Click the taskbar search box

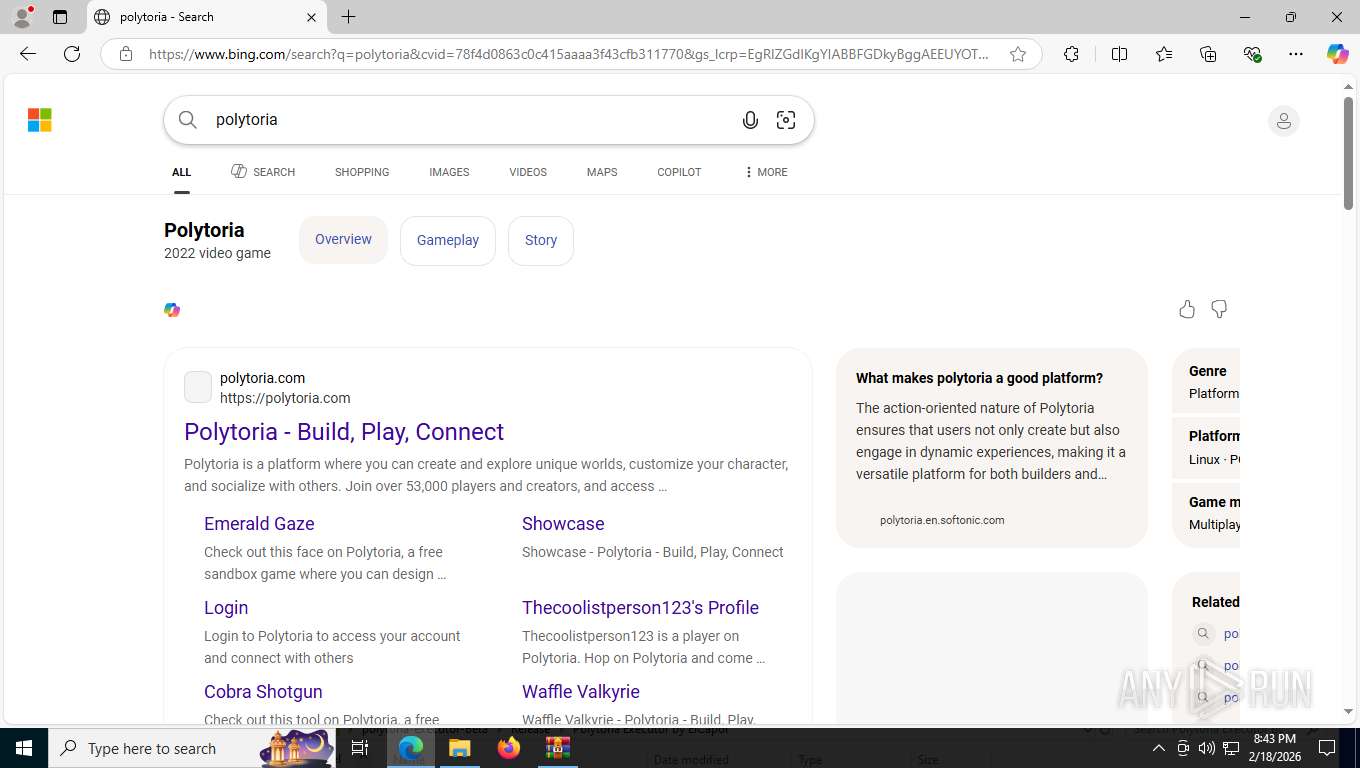(193, 748)
